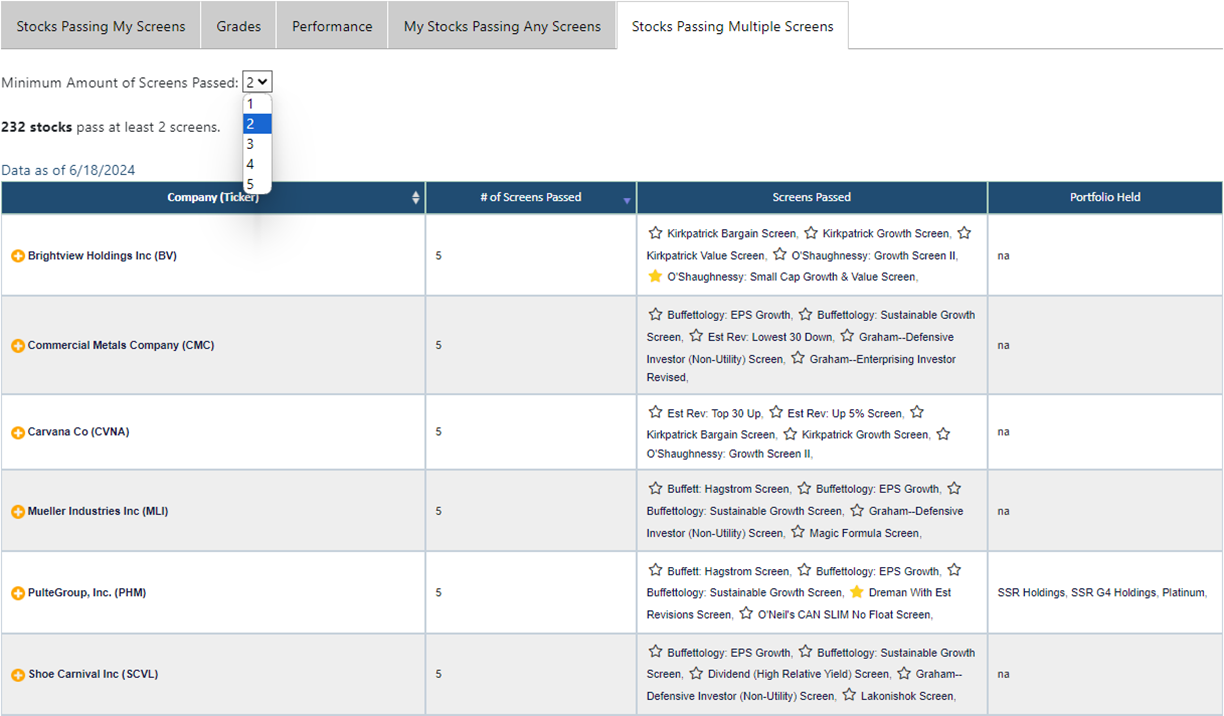1224x716 pixels.
Task: Star Kirkpatrick Growth Screen in Brightview row
Action: 810,233
